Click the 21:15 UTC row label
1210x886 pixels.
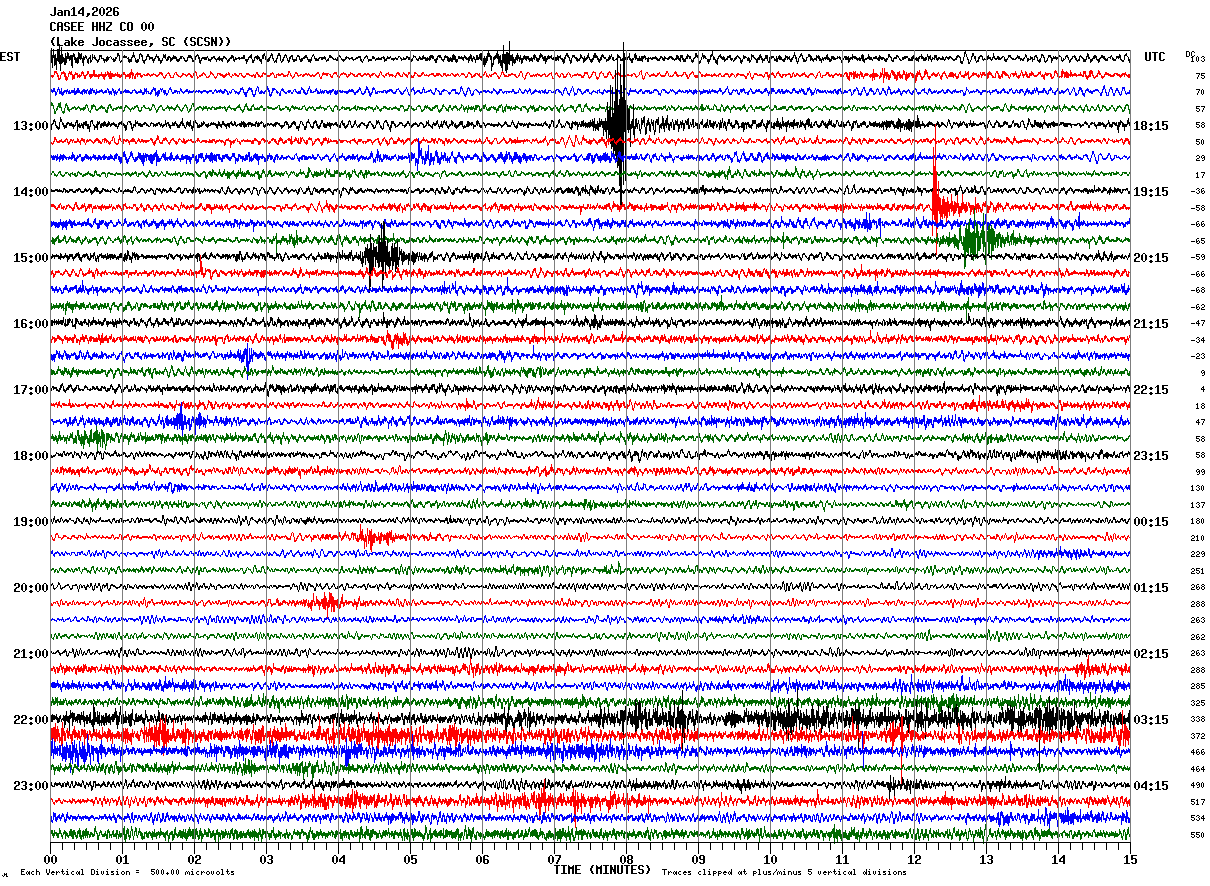1150,324
